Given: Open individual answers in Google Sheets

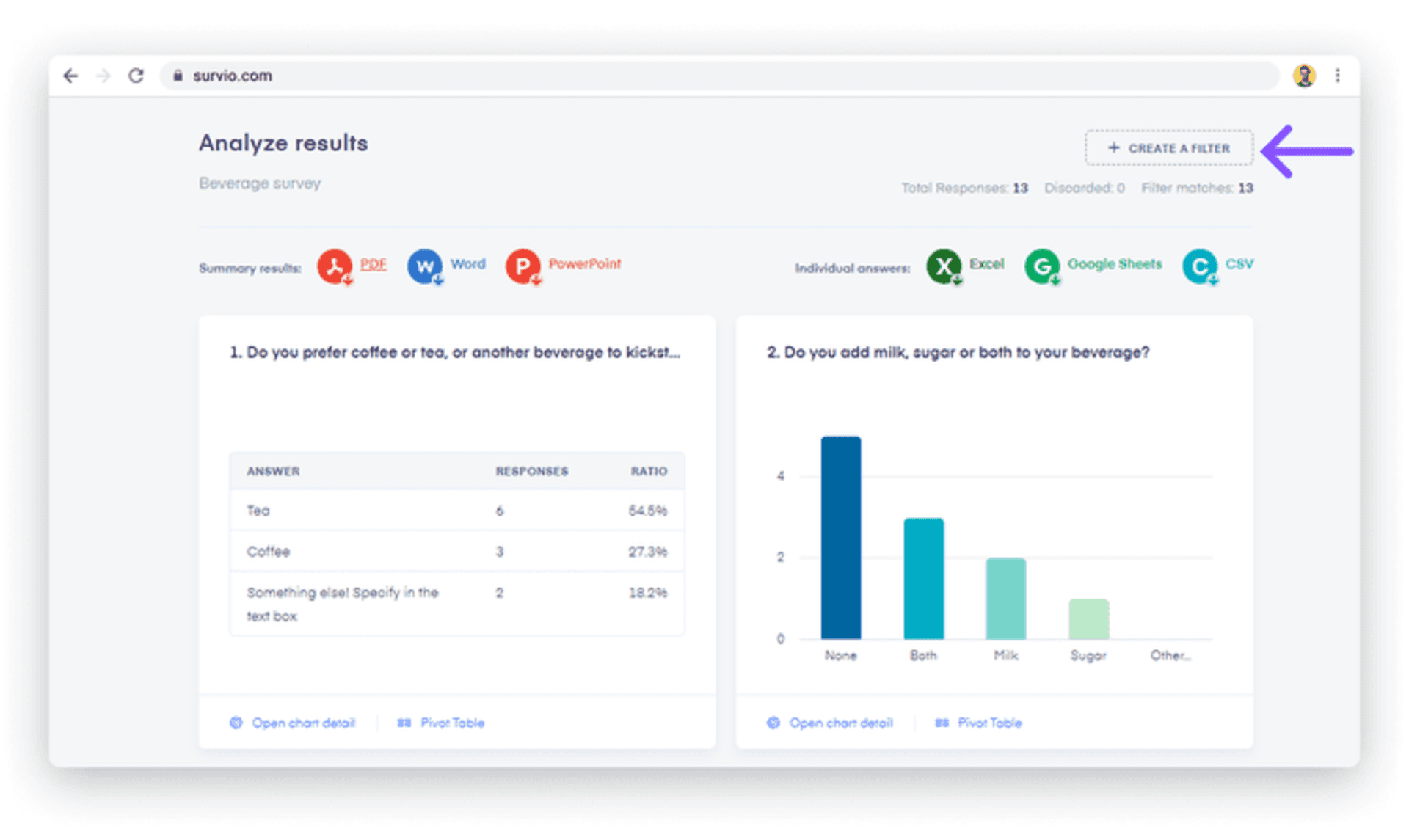Looking at the screenshot, I should (x=1093, y=266).
